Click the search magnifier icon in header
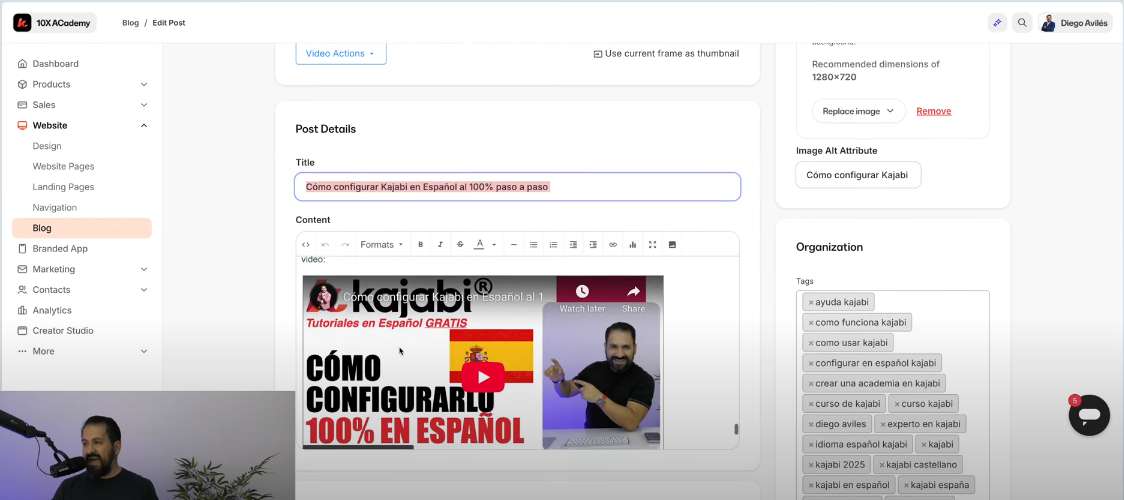The height and width of the screenshot is (500, 1124). point(1022,23)
